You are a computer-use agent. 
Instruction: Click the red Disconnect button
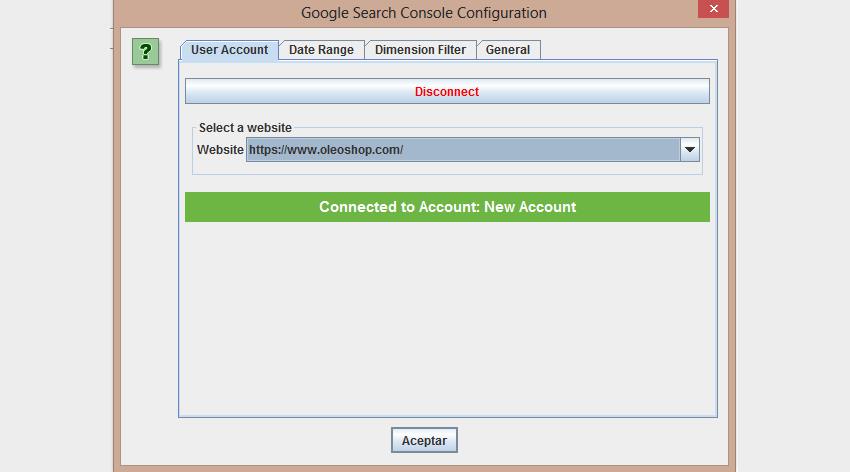[447, 91]
